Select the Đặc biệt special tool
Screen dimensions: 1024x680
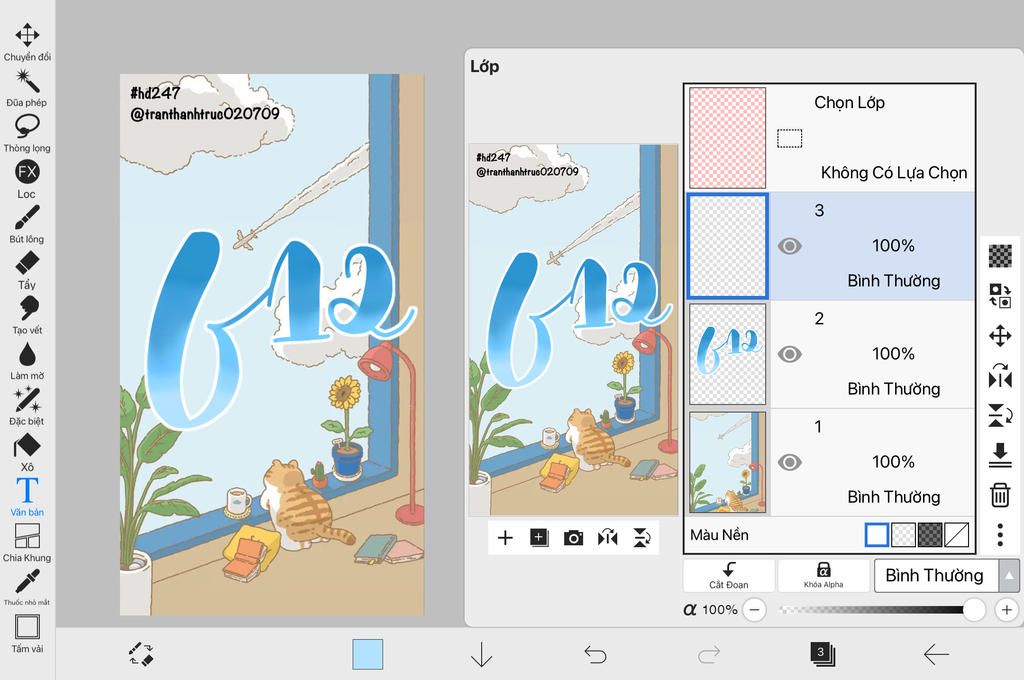pos(27,406)
